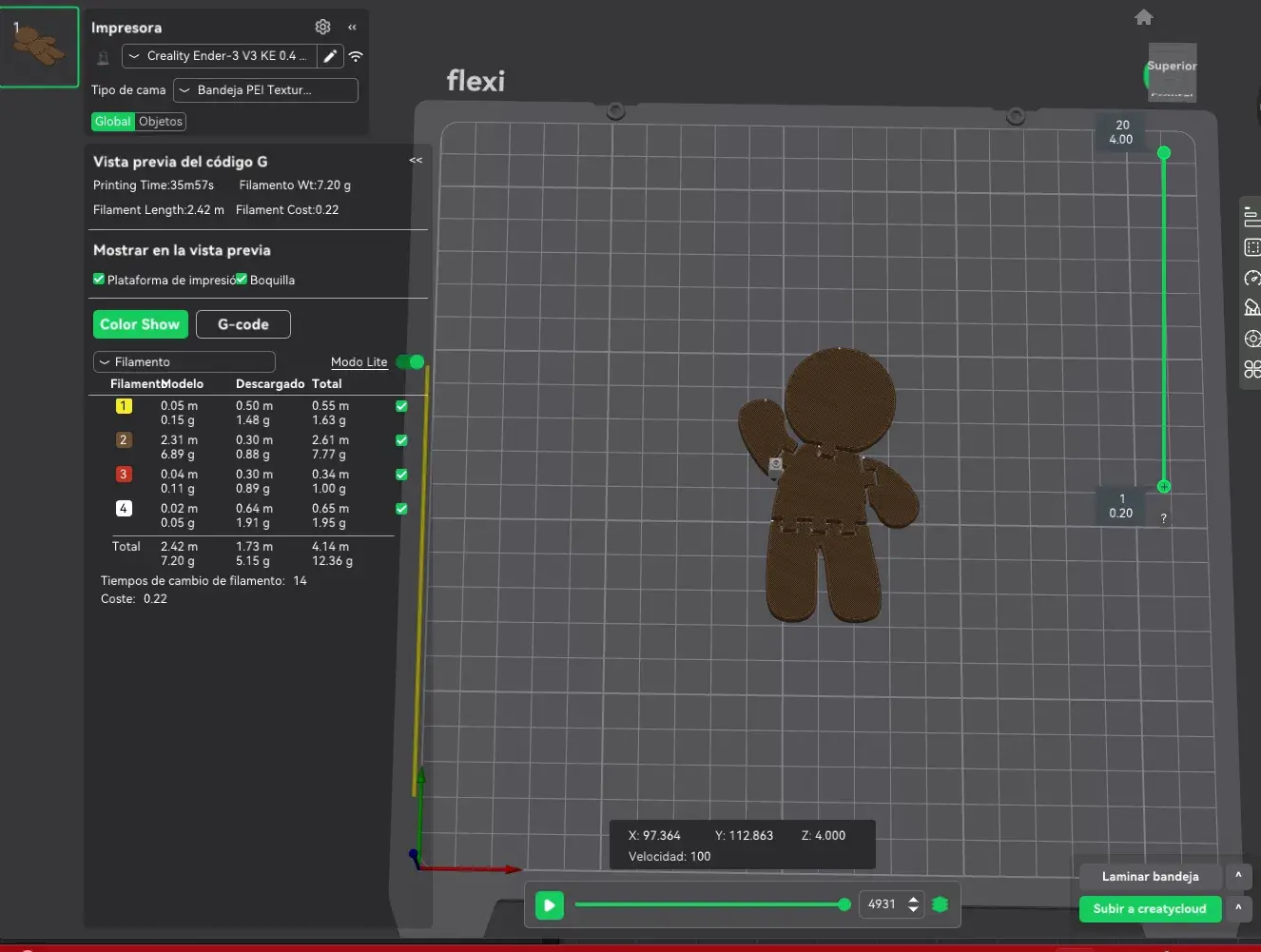Open the Creality Ender-3 V3 KE printer dropdown
Viewport: 1261px width, 952px height.
pyautogui.click(x=218, y=56)
